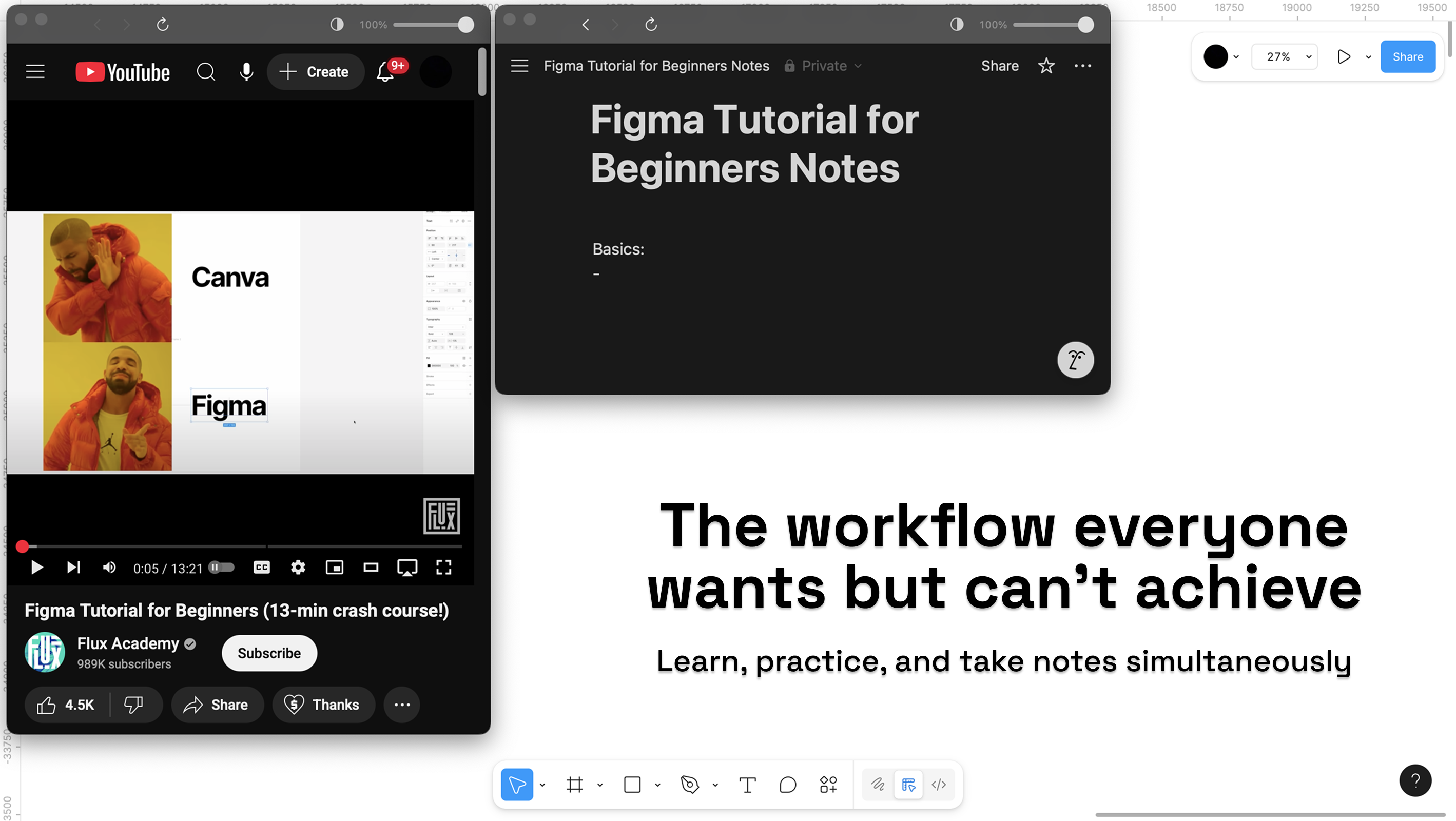Click the Basics: text line
The height and width of the screenshot is (821, 1456).
click(x=618, y=249)
